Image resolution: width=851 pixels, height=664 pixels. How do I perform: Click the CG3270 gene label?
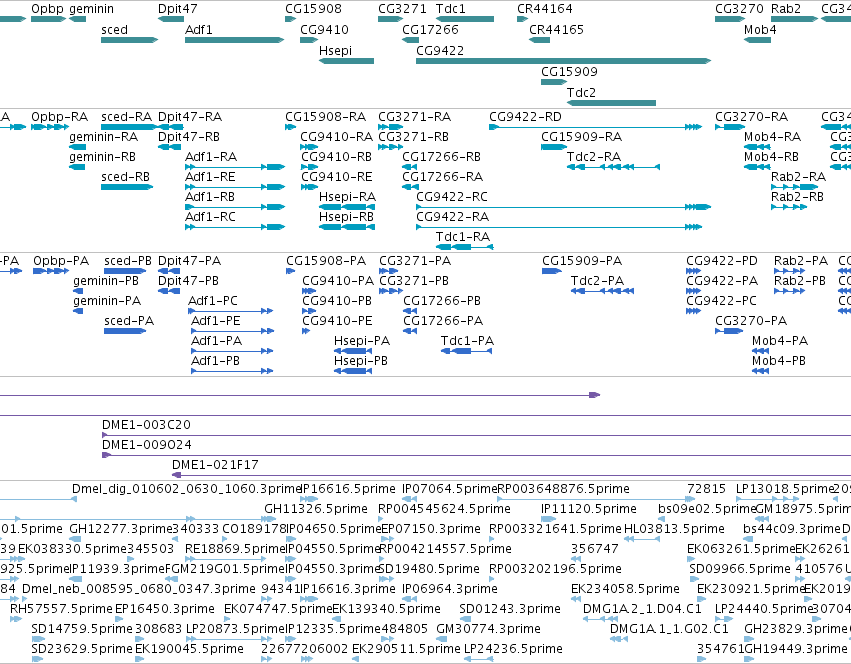739,9
